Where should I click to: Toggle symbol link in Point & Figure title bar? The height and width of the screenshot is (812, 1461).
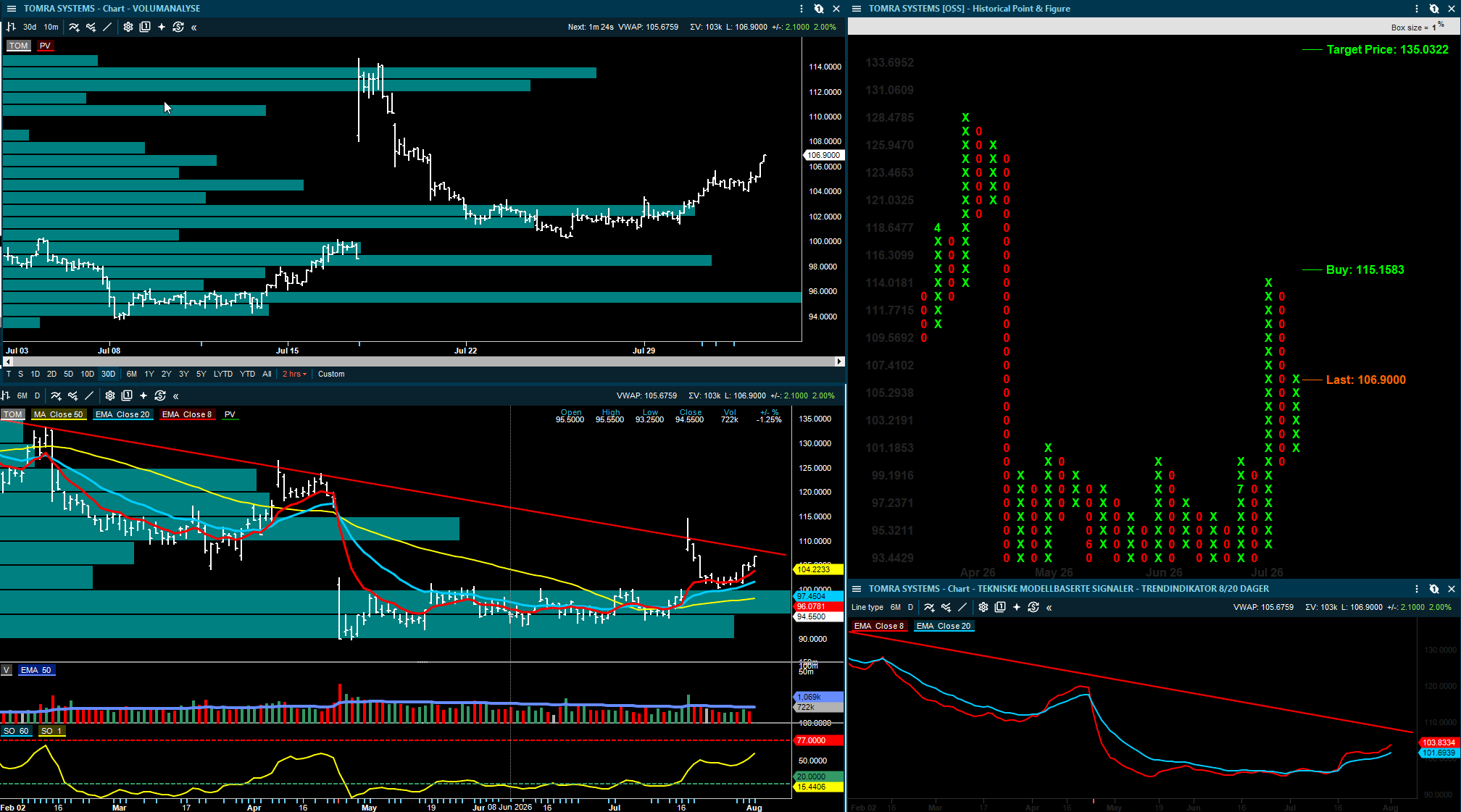pyautogui.click(x=1434, y=9)
